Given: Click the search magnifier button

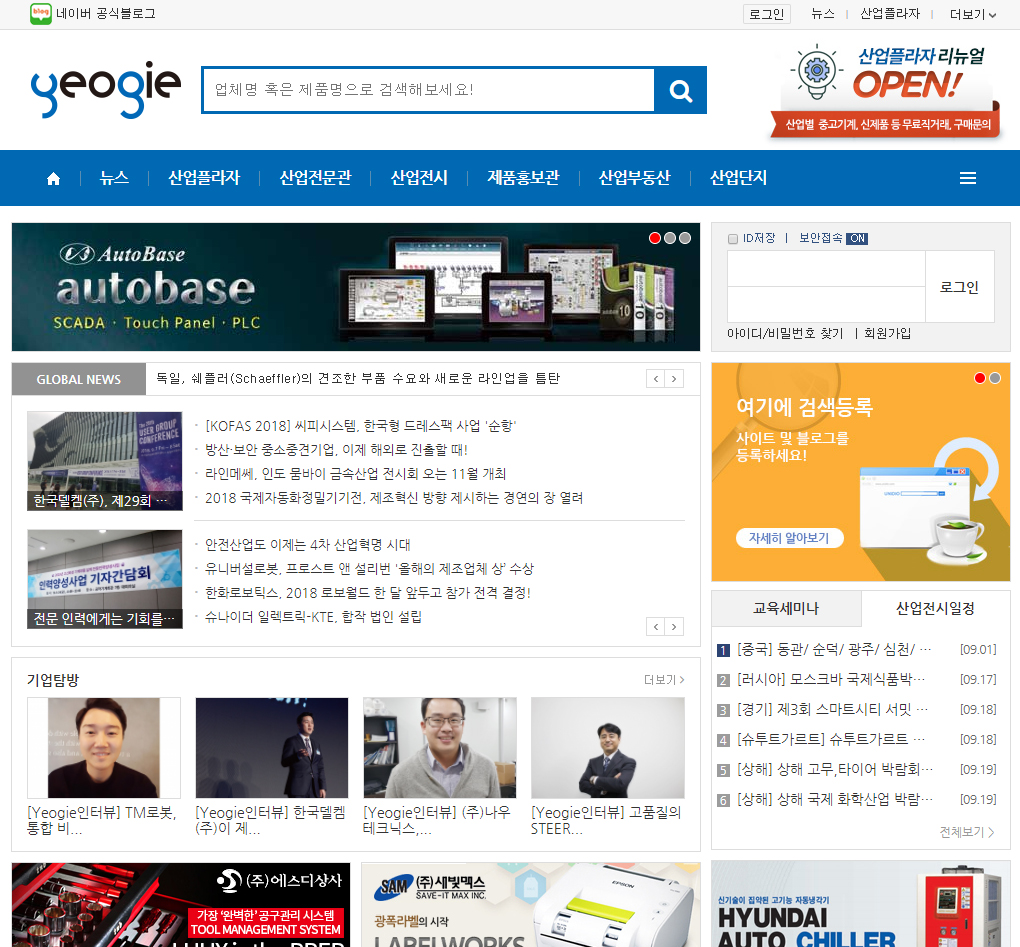Looking at the screenshot, I should pos(680,90).
